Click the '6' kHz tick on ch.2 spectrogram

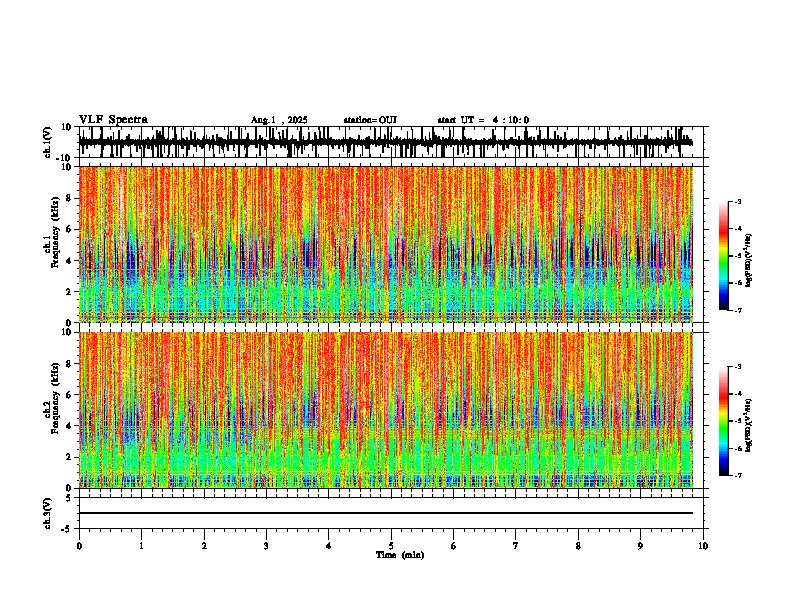pos(69,395)
